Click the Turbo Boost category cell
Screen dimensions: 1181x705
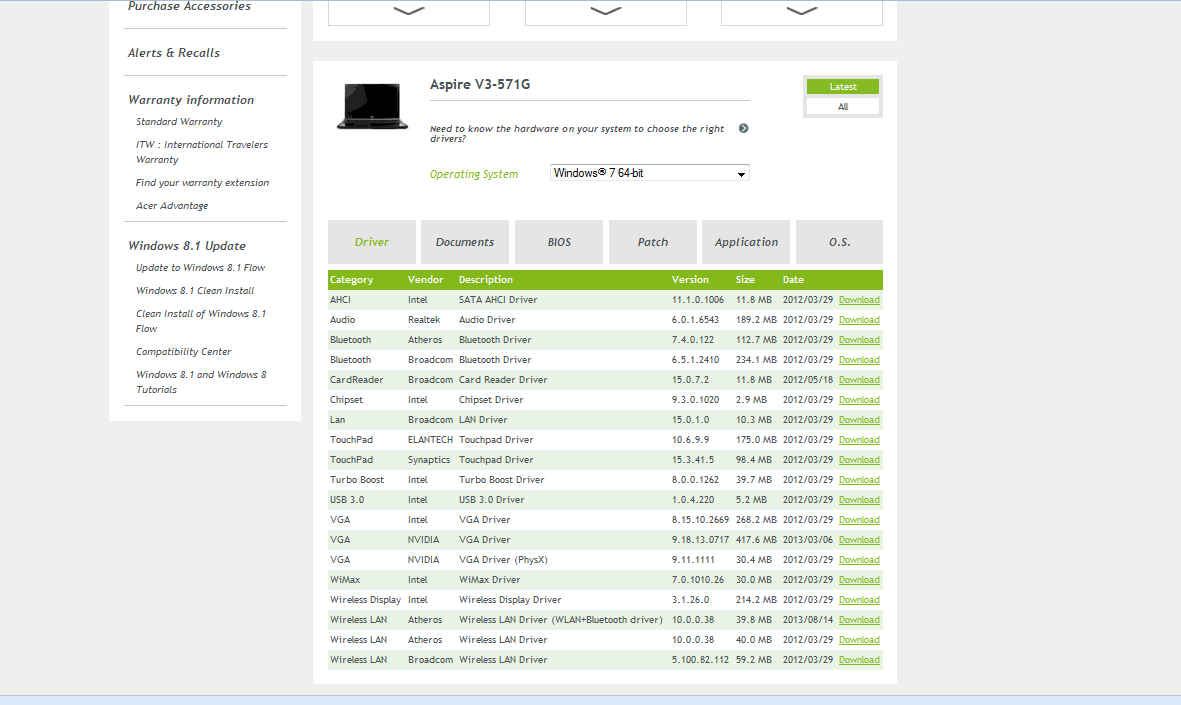tap(357, 480)
